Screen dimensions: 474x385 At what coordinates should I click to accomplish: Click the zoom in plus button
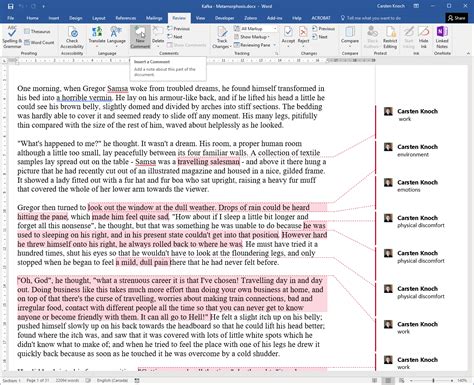pos(452,380)
